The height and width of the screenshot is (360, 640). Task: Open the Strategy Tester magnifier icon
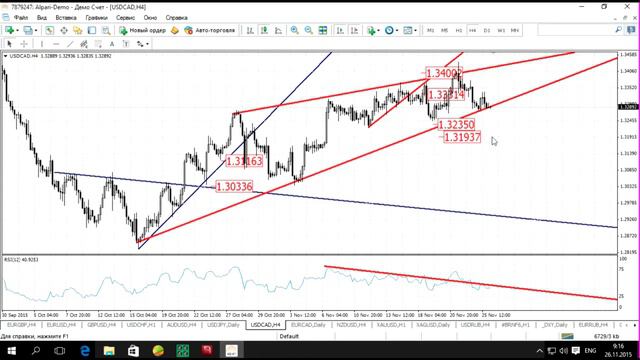point(106,30)
